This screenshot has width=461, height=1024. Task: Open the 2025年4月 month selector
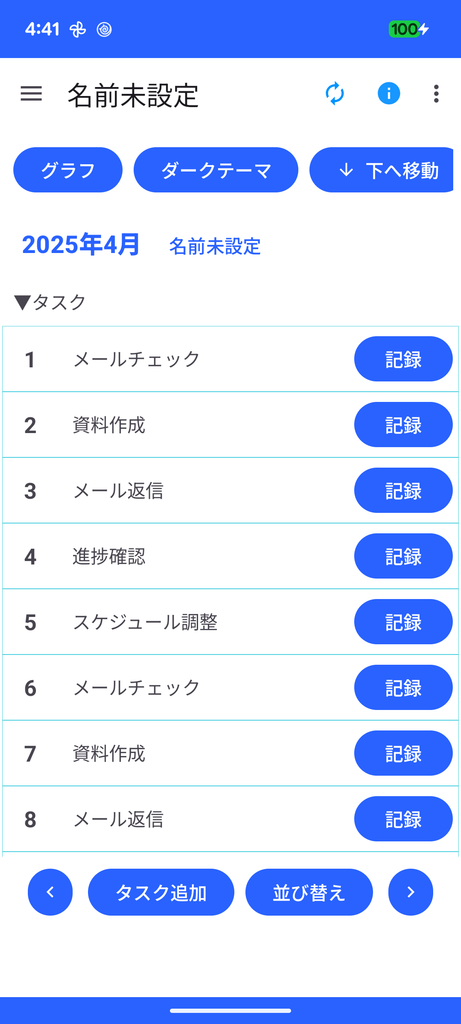[81, 245]
